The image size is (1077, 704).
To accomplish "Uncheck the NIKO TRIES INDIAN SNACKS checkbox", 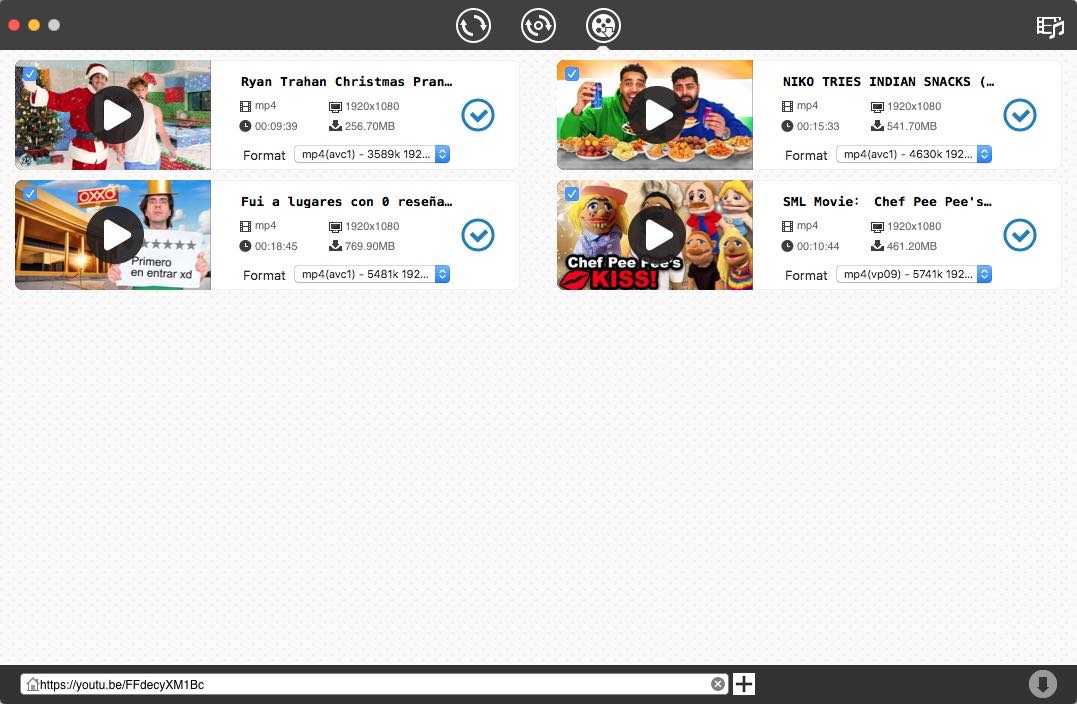I will [x=571, y=73].
